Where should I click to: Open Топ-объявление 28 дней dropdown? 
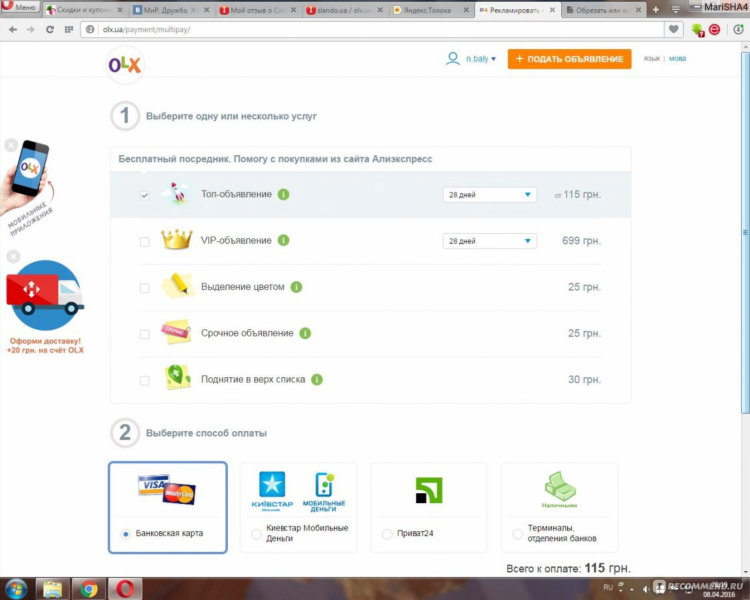[490, 195]
